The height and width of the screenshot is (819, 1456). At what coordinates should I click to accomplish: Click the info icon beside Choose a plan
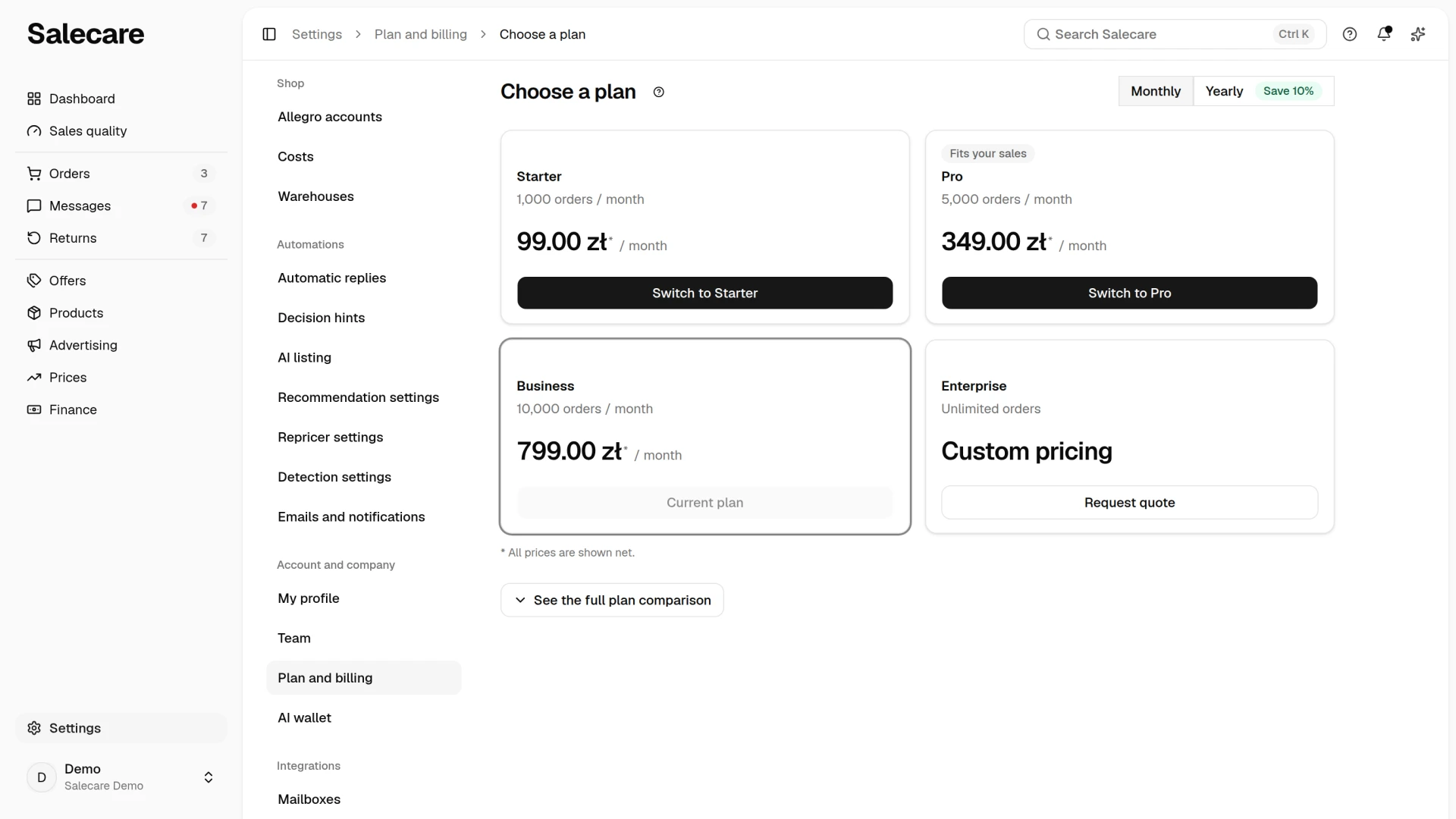(659, 92)
